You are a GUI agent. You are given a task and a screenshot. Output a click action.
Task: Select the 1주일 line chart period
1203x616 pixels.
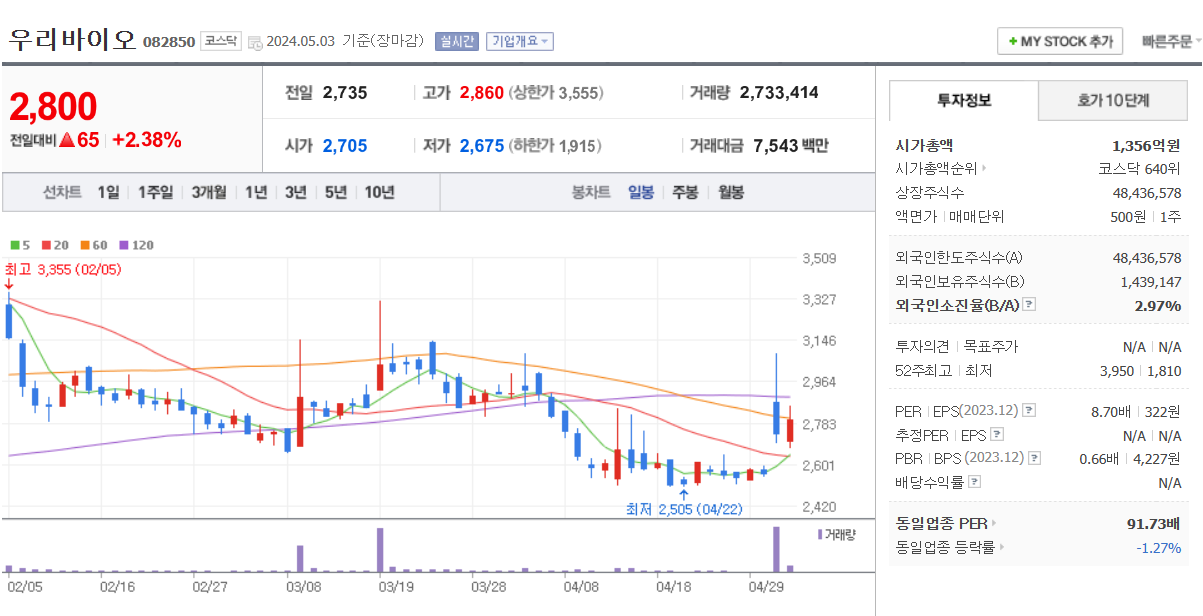(x=155, y=193)
